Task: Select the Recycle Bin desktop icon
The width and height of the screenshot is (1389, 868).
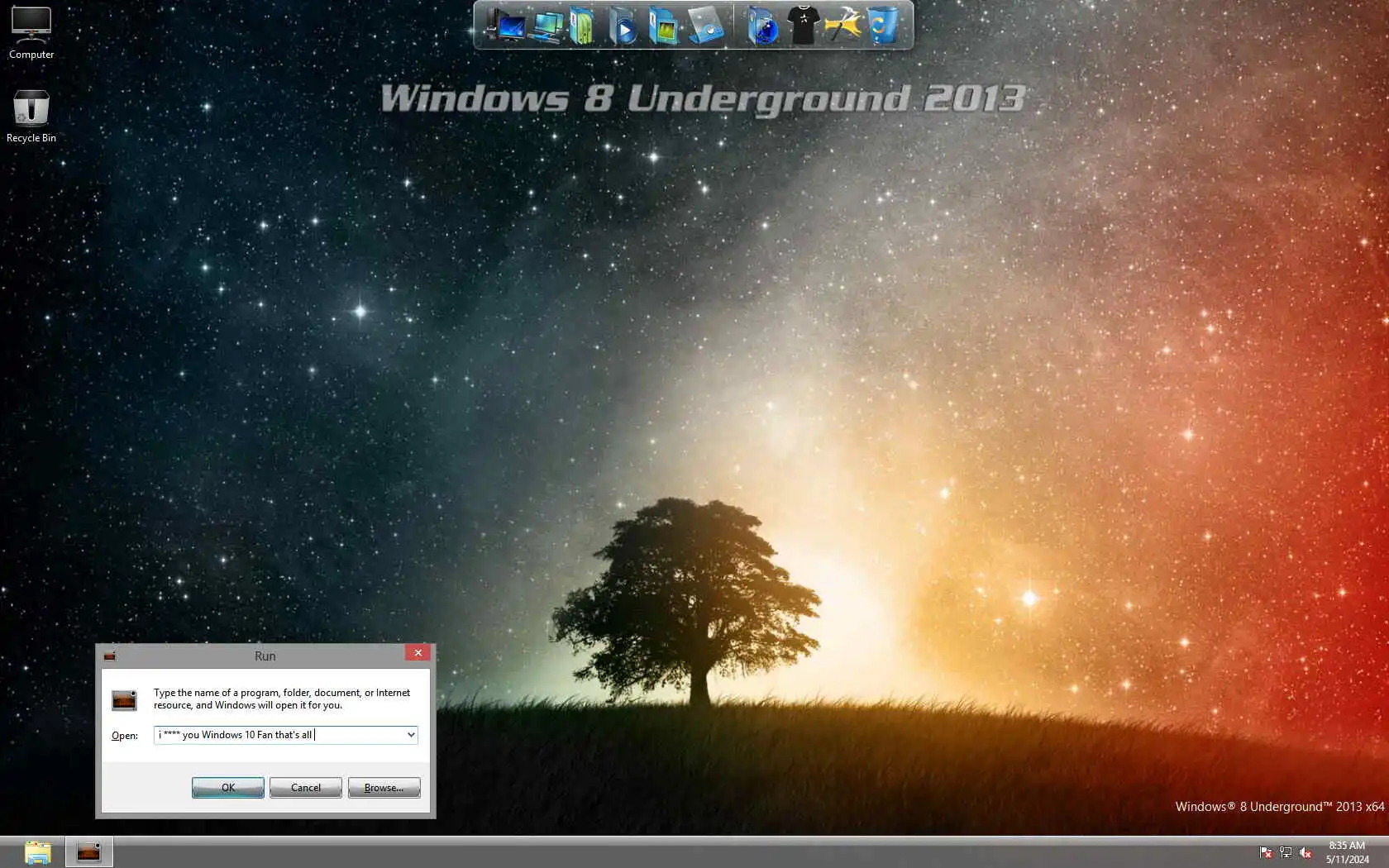Action: (x=31, y=117)
